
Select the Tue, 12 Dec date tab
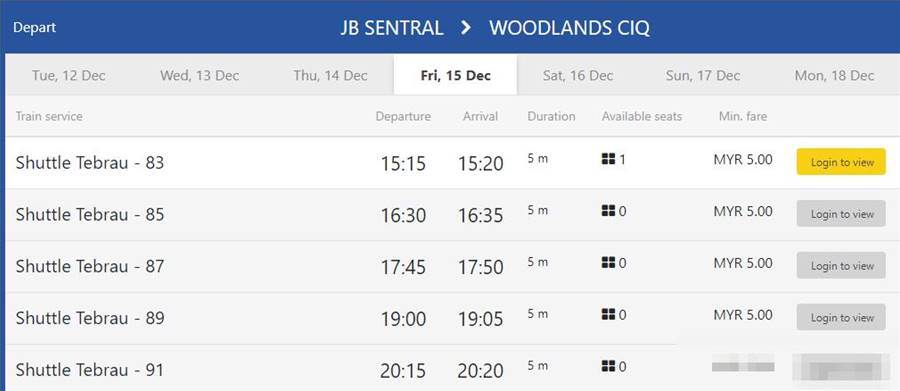tap(69, 75)
